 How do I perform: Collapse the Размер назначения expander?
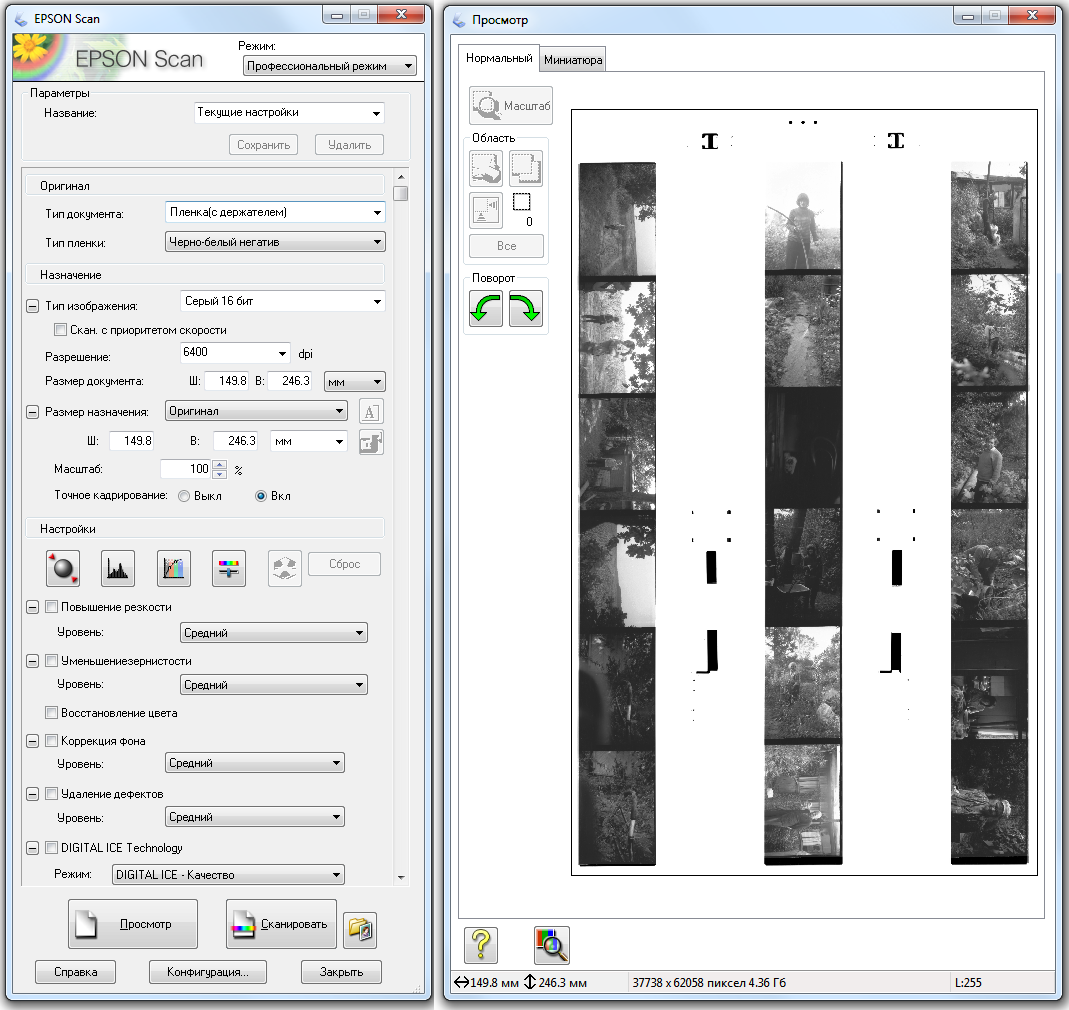click(32, 412)
